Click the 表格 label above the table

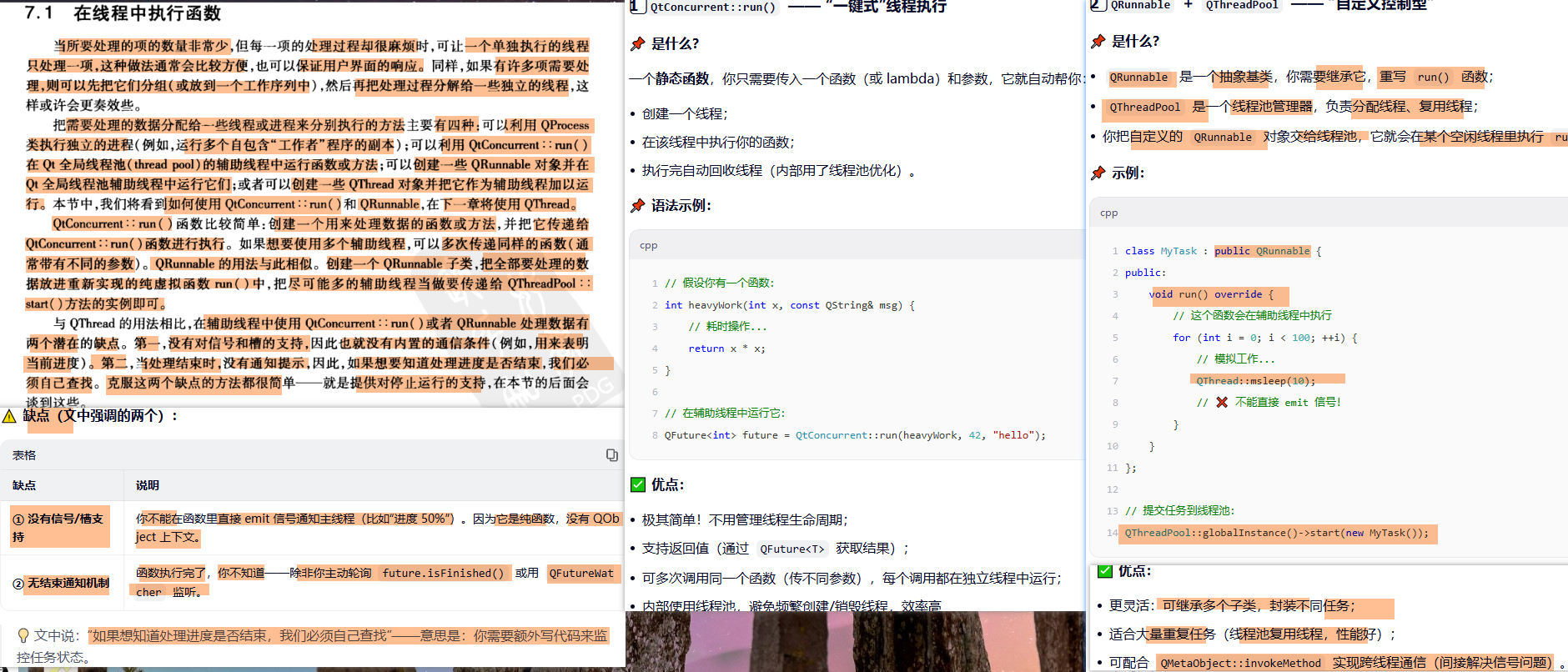tap(24, 455)
